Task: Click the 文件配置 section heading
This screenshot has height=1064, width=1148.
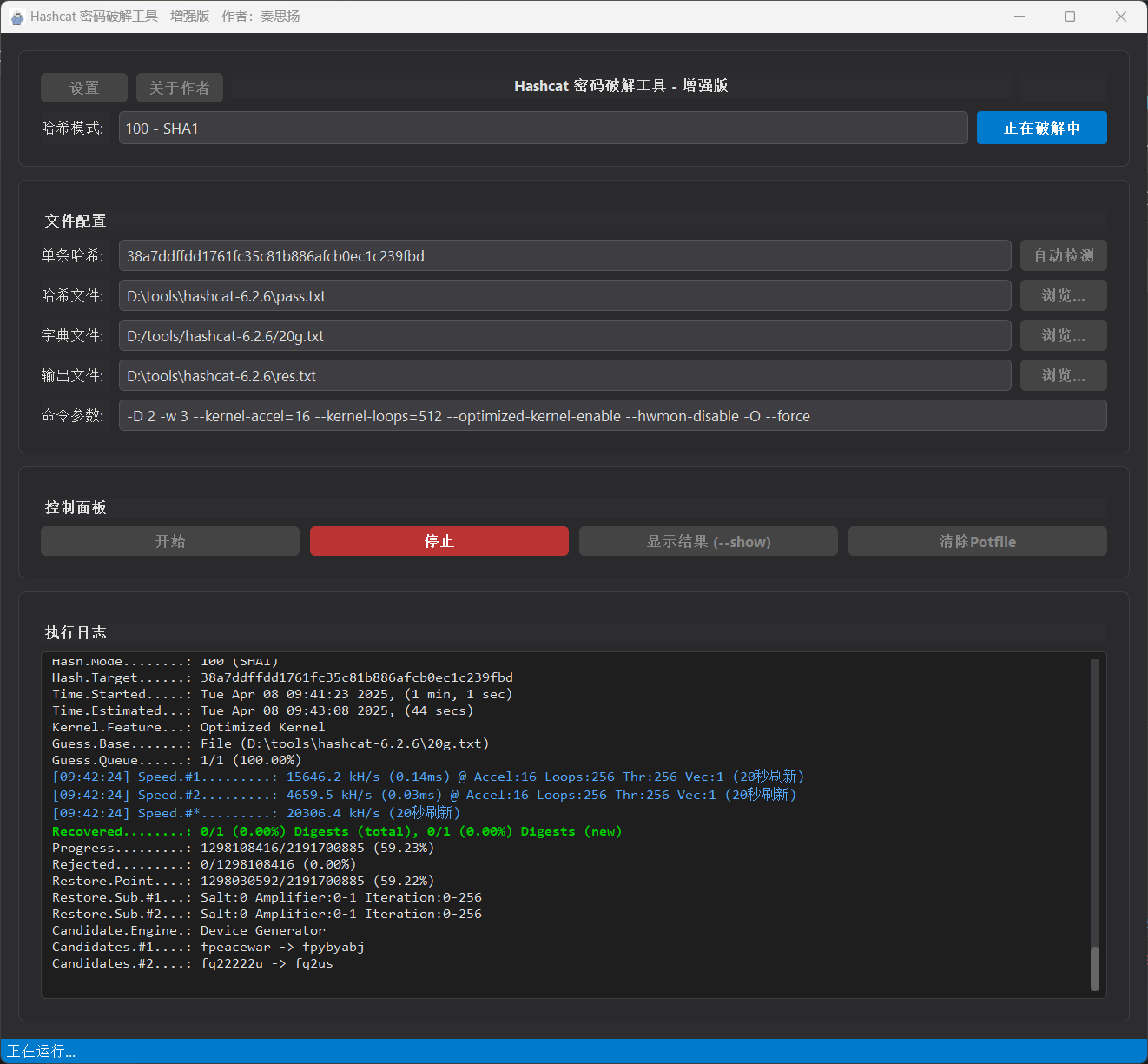Action: (x=76, y=221)
